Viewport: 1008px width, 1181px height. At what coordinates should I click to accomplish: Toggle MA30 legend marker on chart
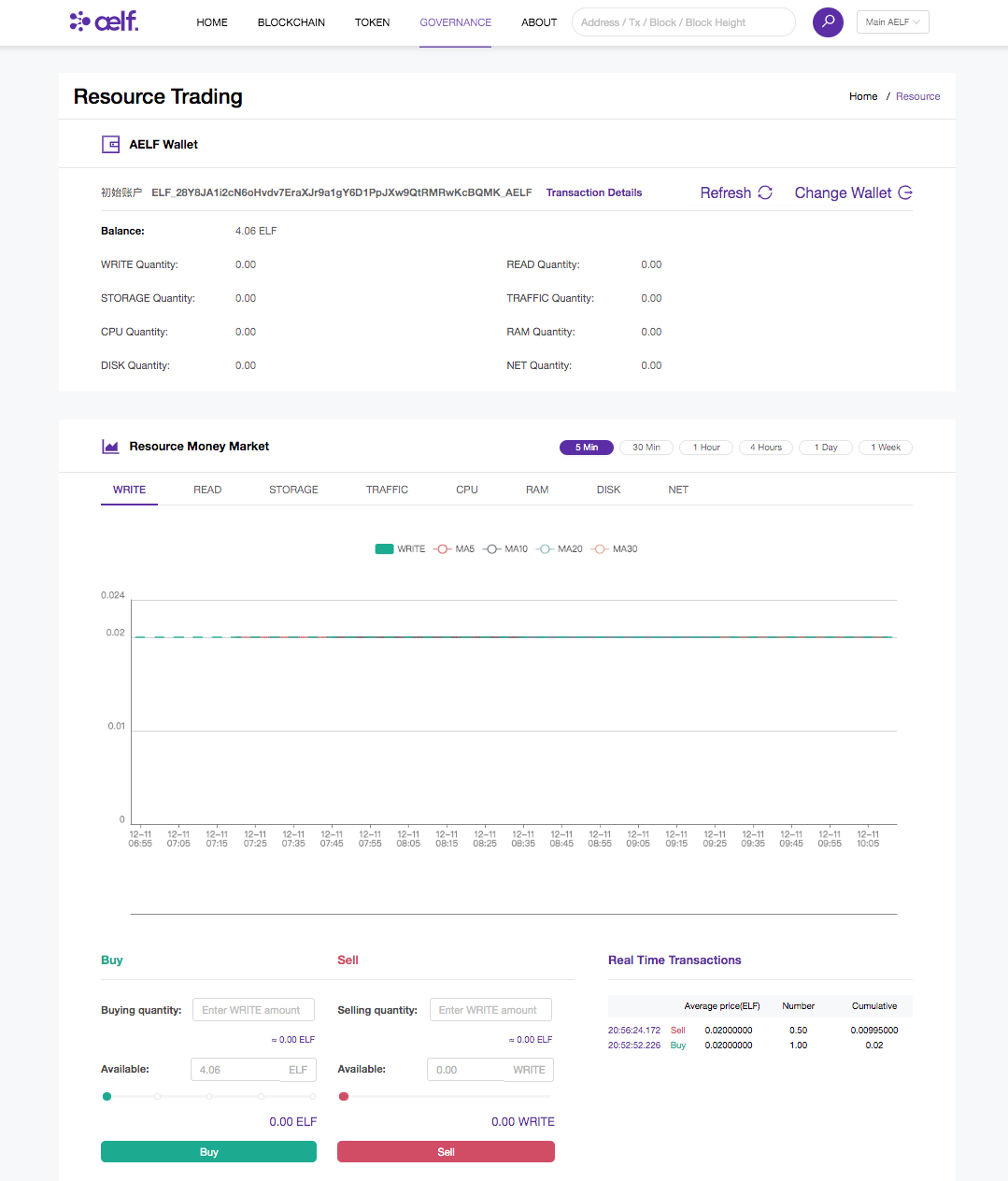(600, 549)
